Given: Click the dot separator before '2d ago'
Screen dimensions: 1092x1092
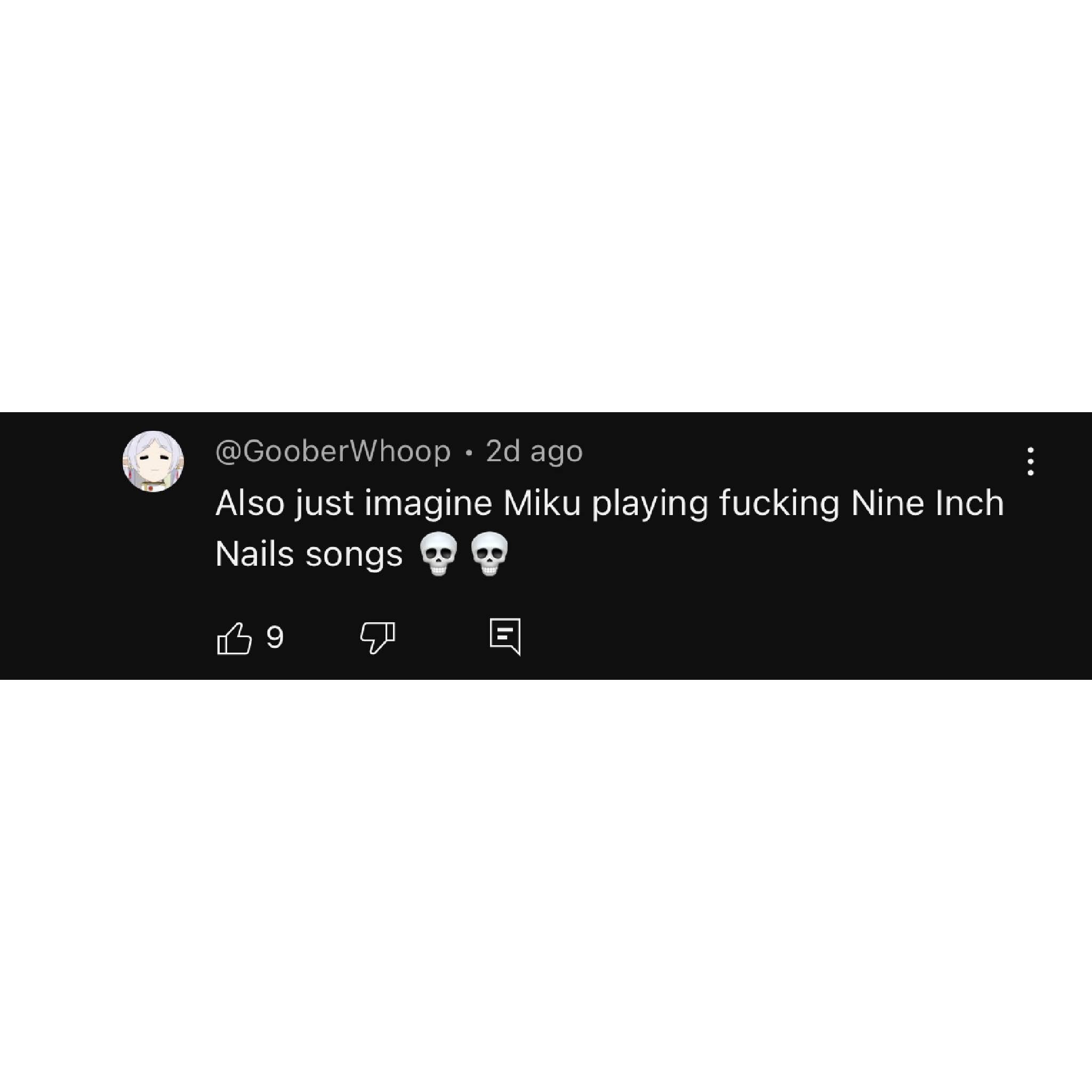Looking at the screenshot, I should coord(469,452).
